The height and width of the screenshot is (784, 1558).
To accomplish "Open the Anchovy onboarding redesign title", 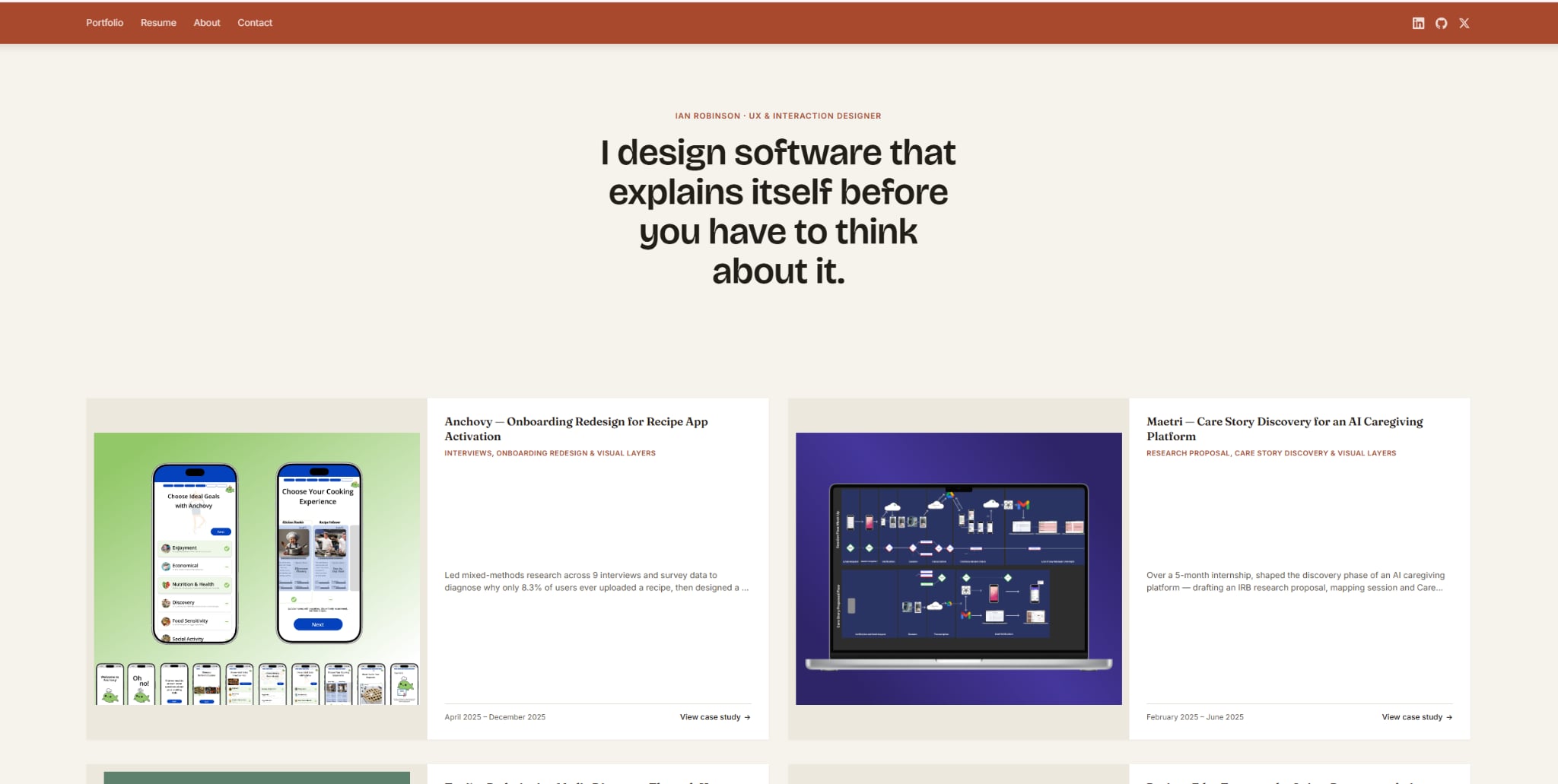I will (x=576, y=429).
